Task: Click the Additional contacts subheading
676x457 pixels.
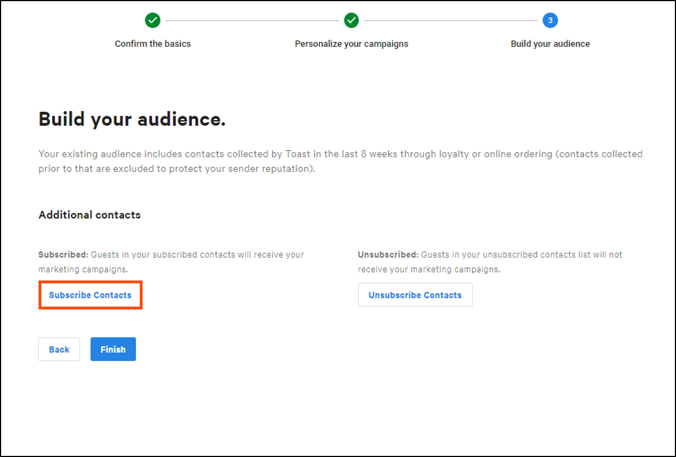Action: (89, 215)
